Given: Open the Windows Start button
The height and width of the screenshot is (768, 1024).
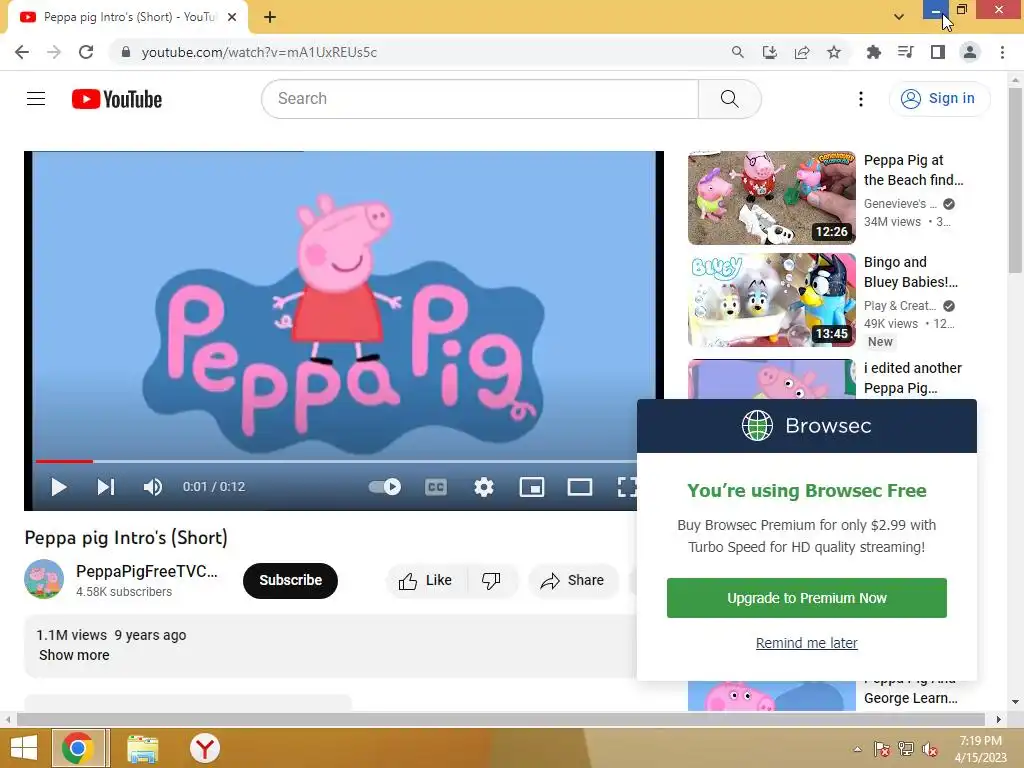Looking at the screenshot, I should [24, 748].
